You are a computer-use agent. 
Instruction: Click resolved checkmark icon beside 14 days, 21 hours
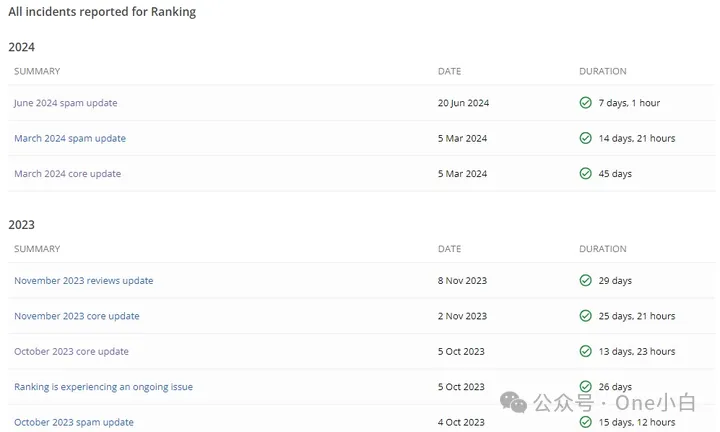pos(585,138)
